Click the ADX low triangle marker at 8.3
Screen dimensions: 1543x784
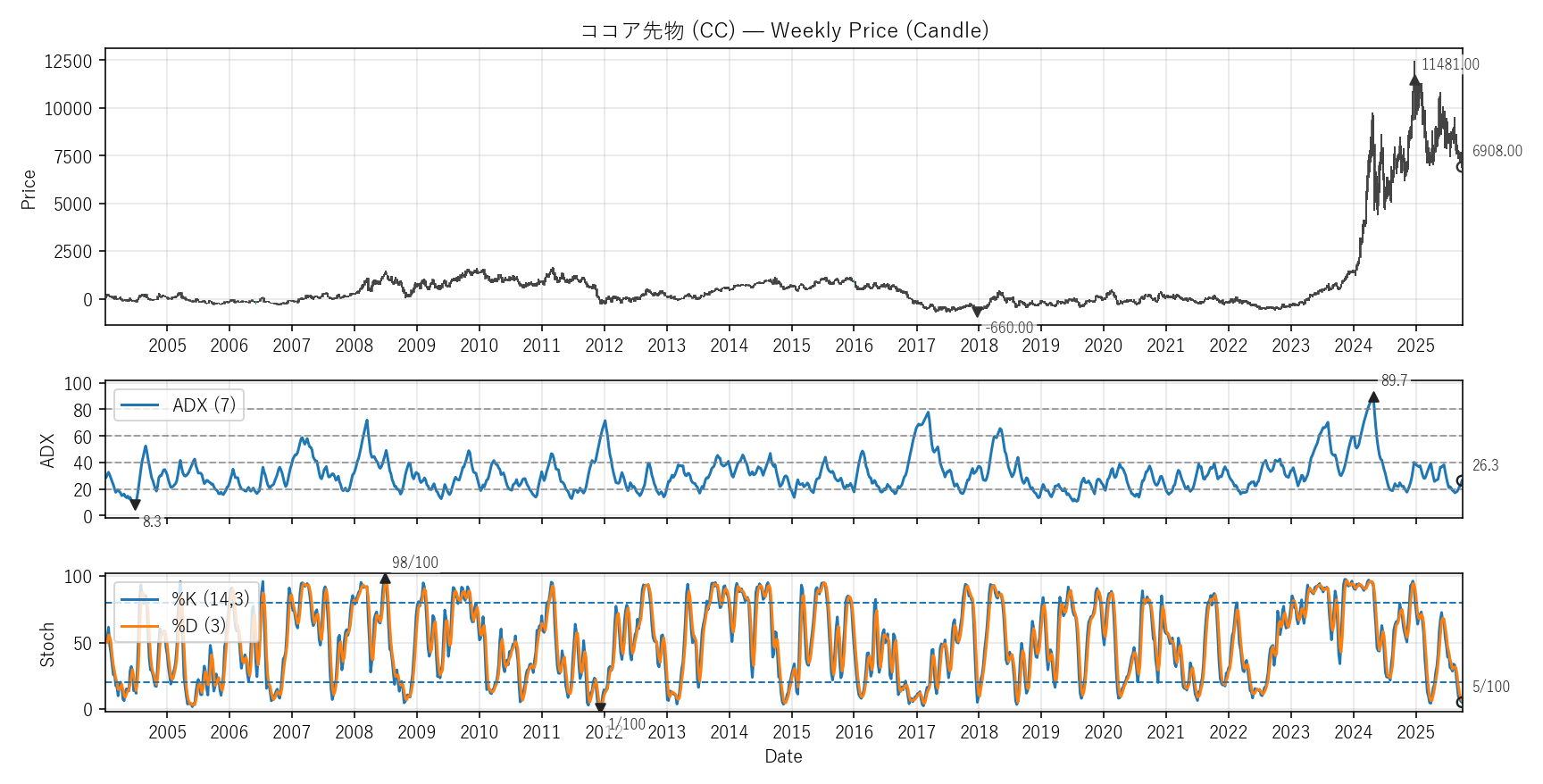[x=136, y=505]
